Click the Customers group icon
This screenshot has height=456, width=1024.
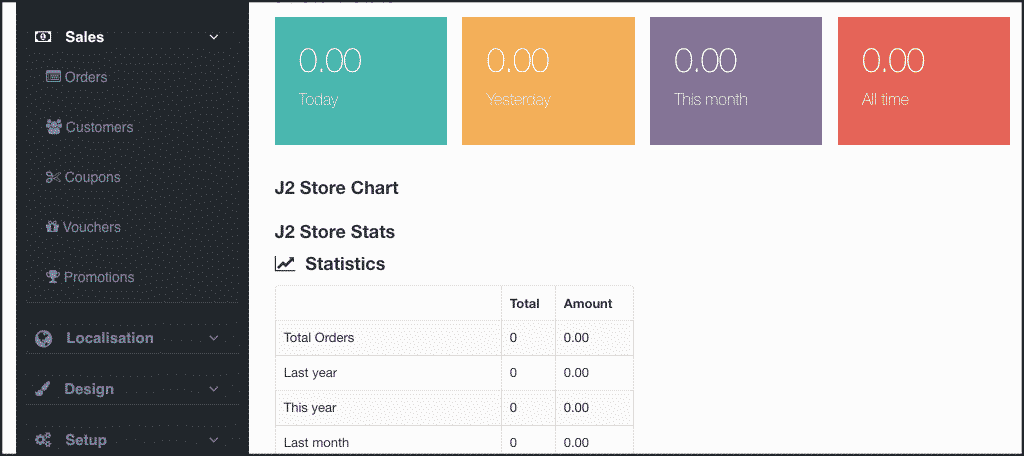(x=54, y=126)
